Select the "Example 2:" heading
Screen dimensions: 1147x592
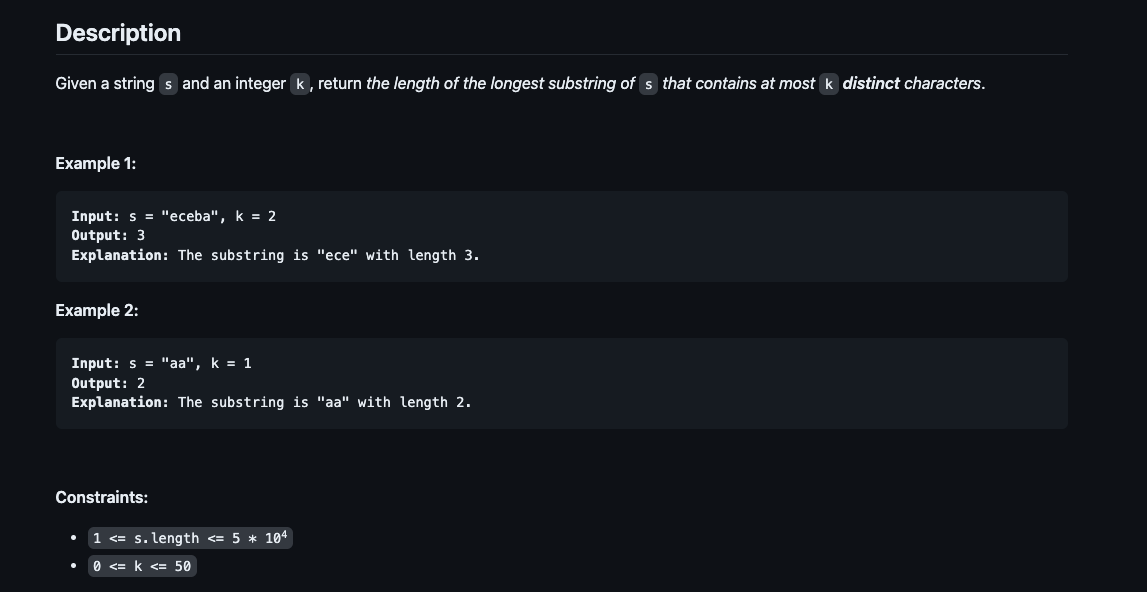(x=97, y=310)
